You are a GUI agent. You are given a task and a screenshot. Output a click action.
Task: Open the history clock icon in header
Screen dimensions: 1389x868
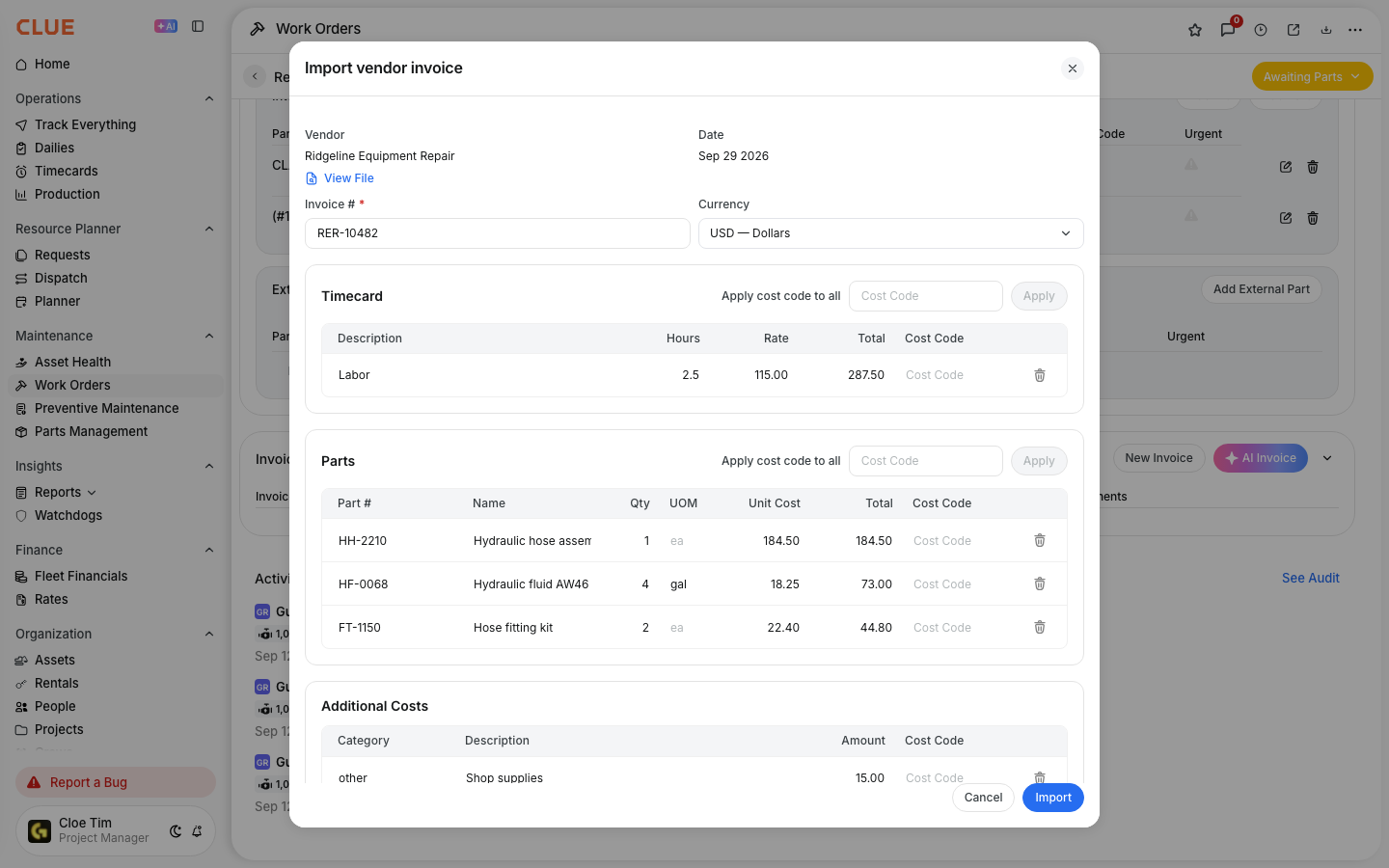(x=1261, y=30)
